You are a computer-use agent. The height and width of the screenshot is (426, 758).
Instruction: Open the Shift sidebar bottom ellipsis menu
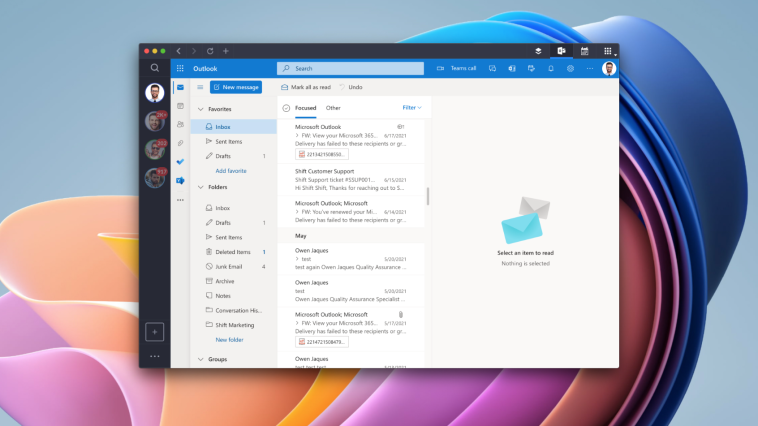pos(155,356)
